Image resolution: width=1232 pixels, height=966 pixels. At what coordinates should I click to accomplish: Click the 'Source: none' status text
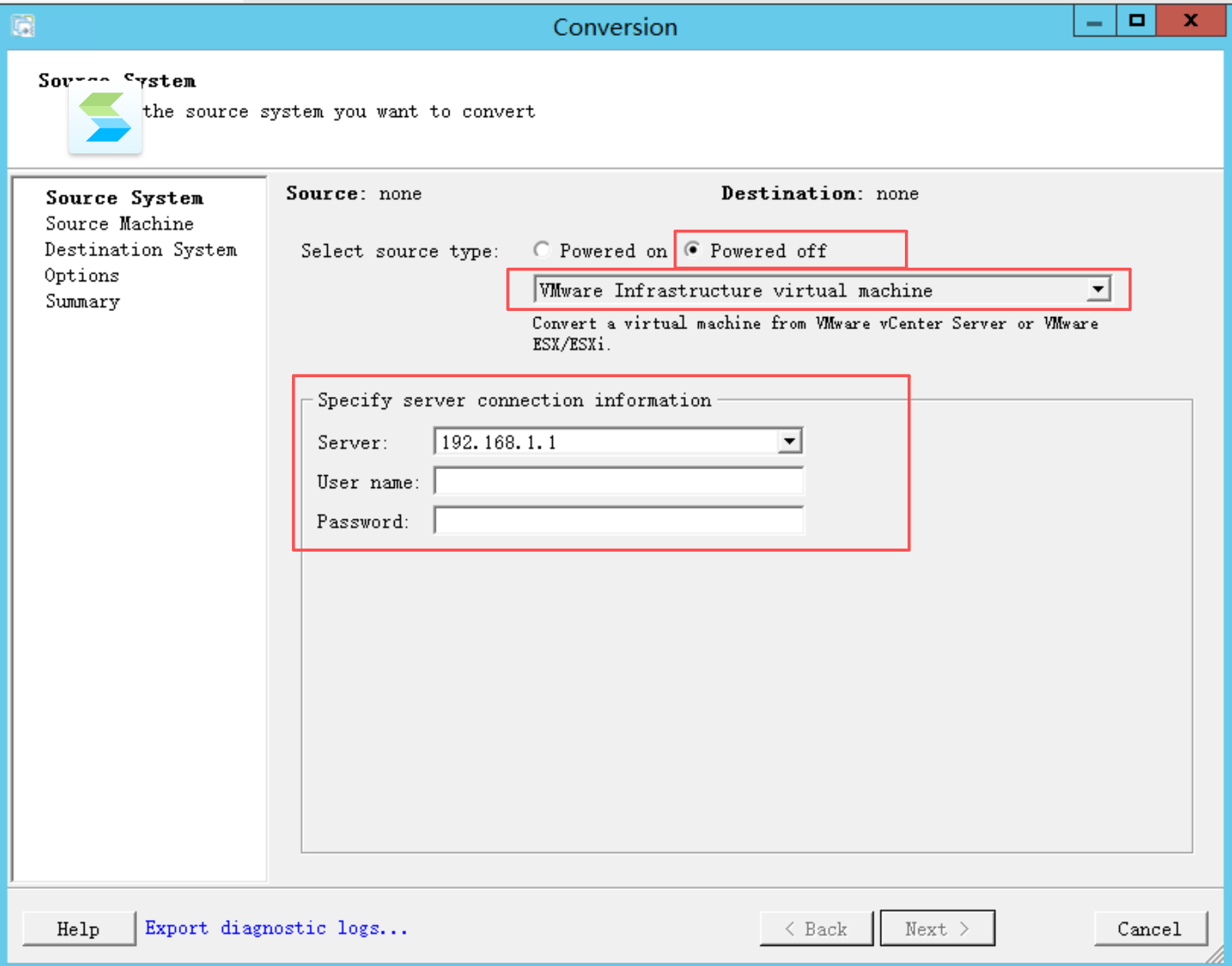point(353,193)
